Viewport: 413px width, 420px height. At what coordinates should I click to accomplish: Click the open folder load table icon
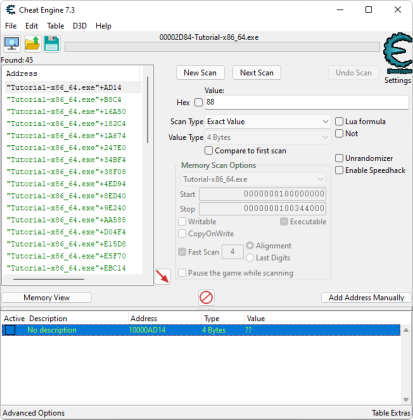tap(32, 44)
